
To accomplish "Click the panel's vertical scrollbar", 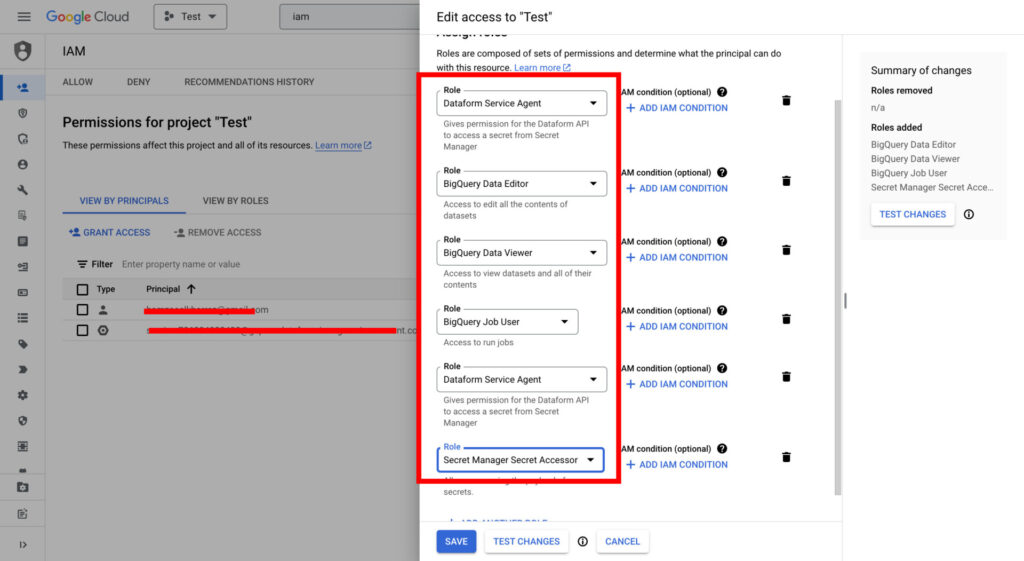I will coord(837,300).
